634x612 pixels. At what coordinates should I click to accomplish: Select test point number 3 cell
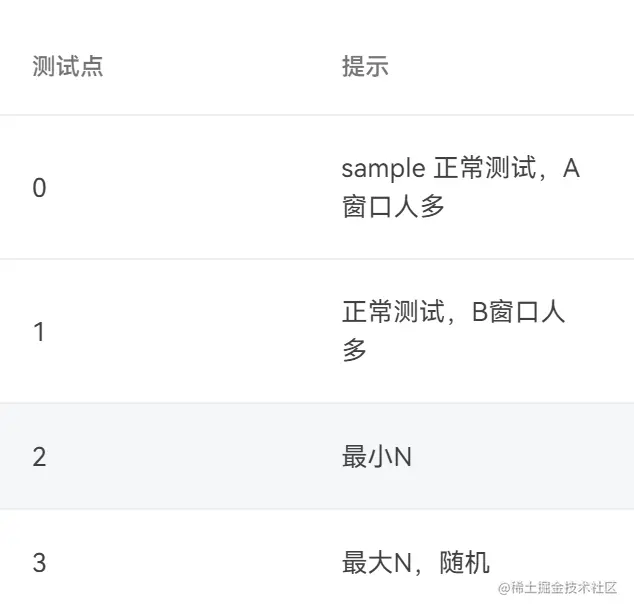point(39,563)
